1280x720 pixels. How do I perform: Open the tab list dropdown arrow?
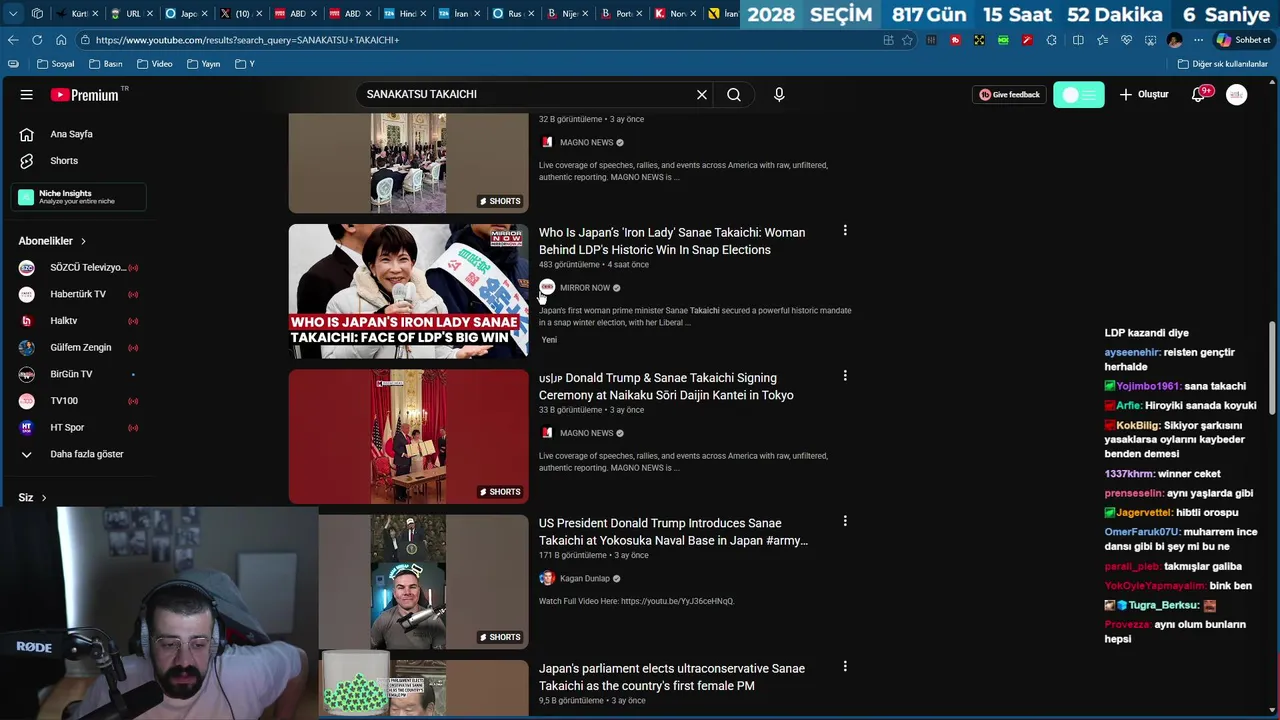click(13, 14)
